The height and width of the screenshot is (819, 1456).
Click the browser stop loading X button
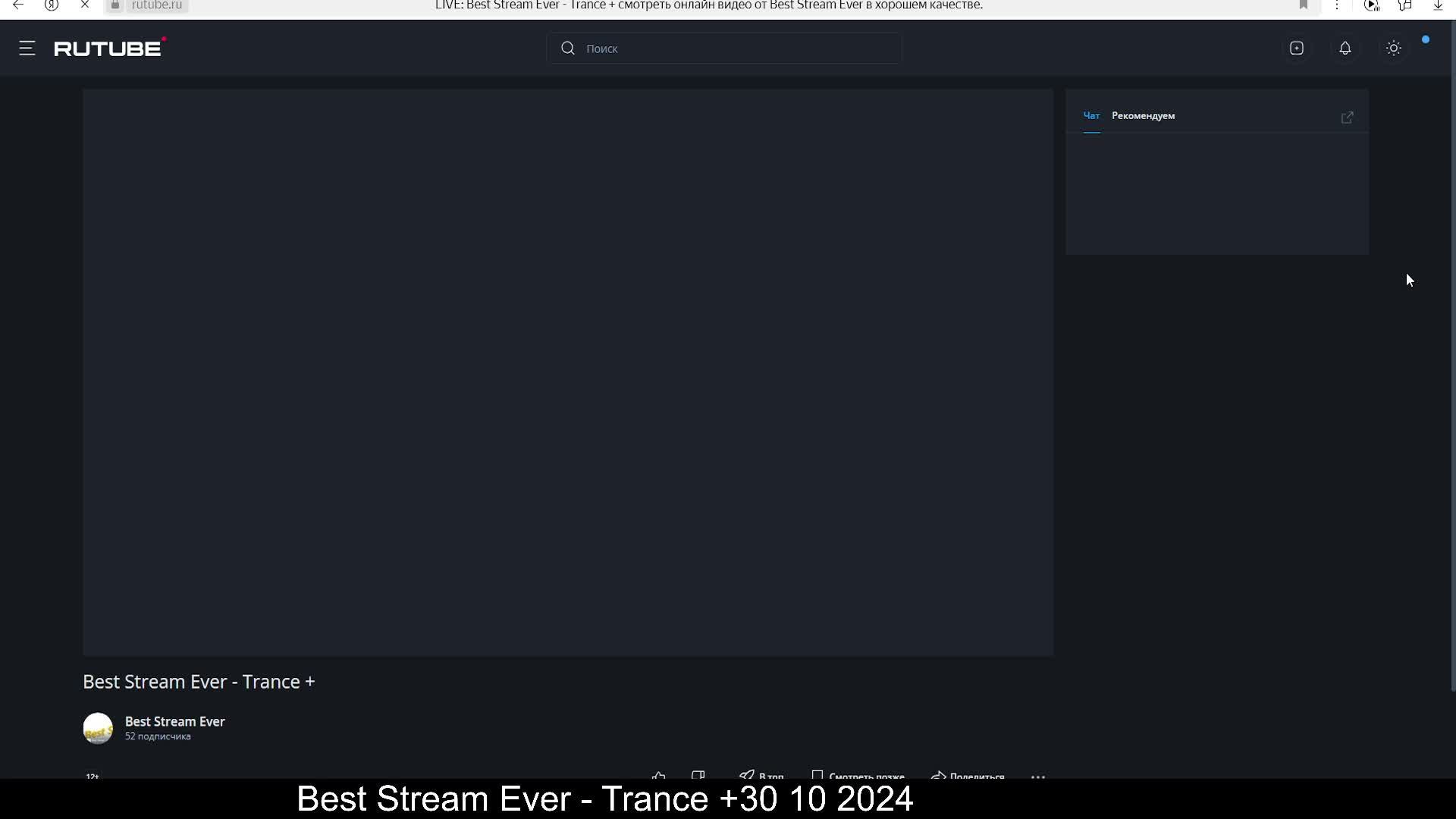coord(85,5)
